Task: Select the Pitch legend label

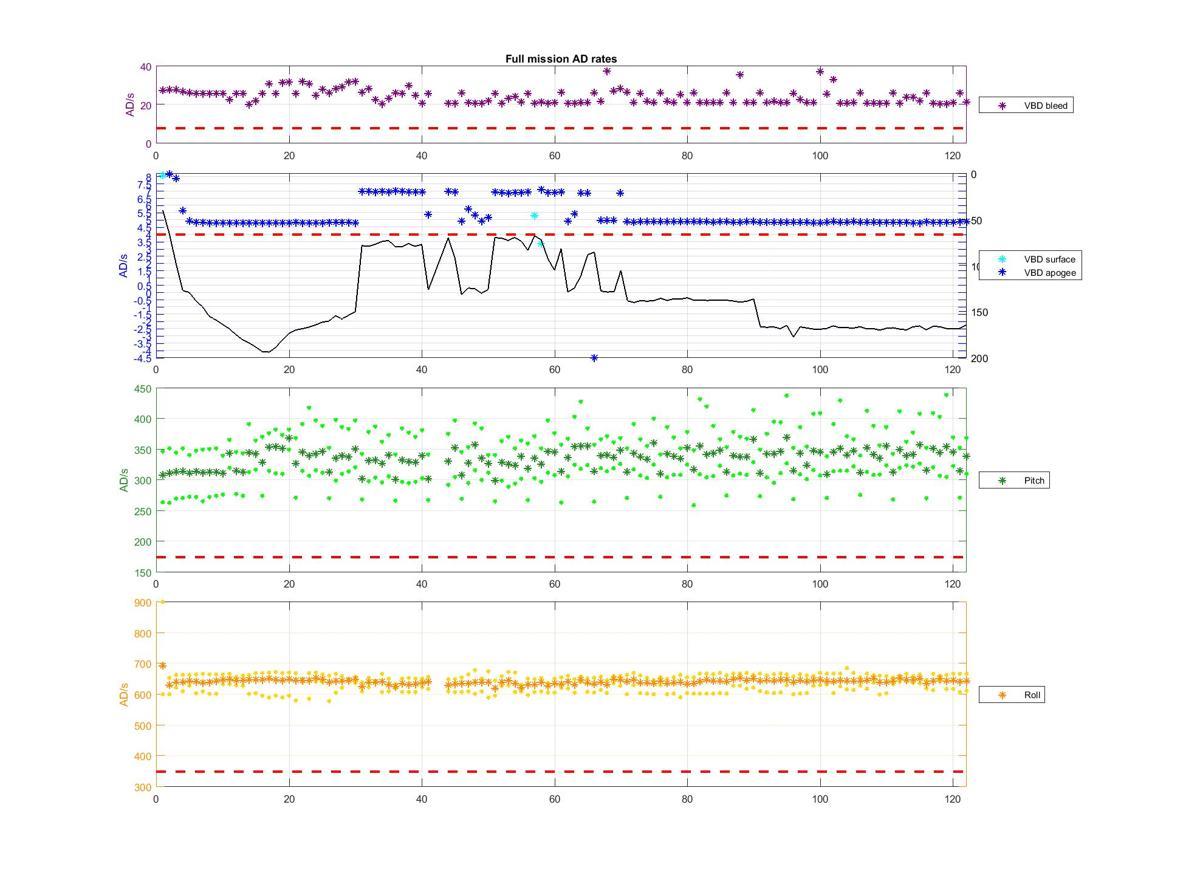Action: coord(1034,481)
